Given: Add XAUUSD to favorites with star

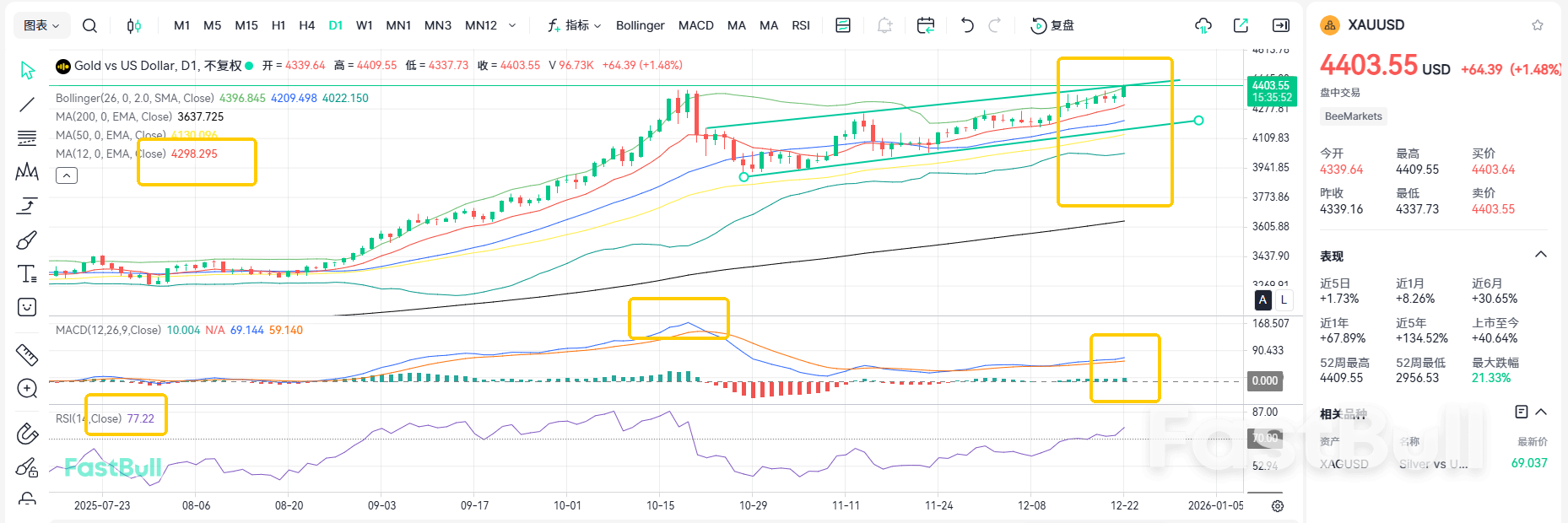Looking at the screenshot, I should click(1538, 25).
